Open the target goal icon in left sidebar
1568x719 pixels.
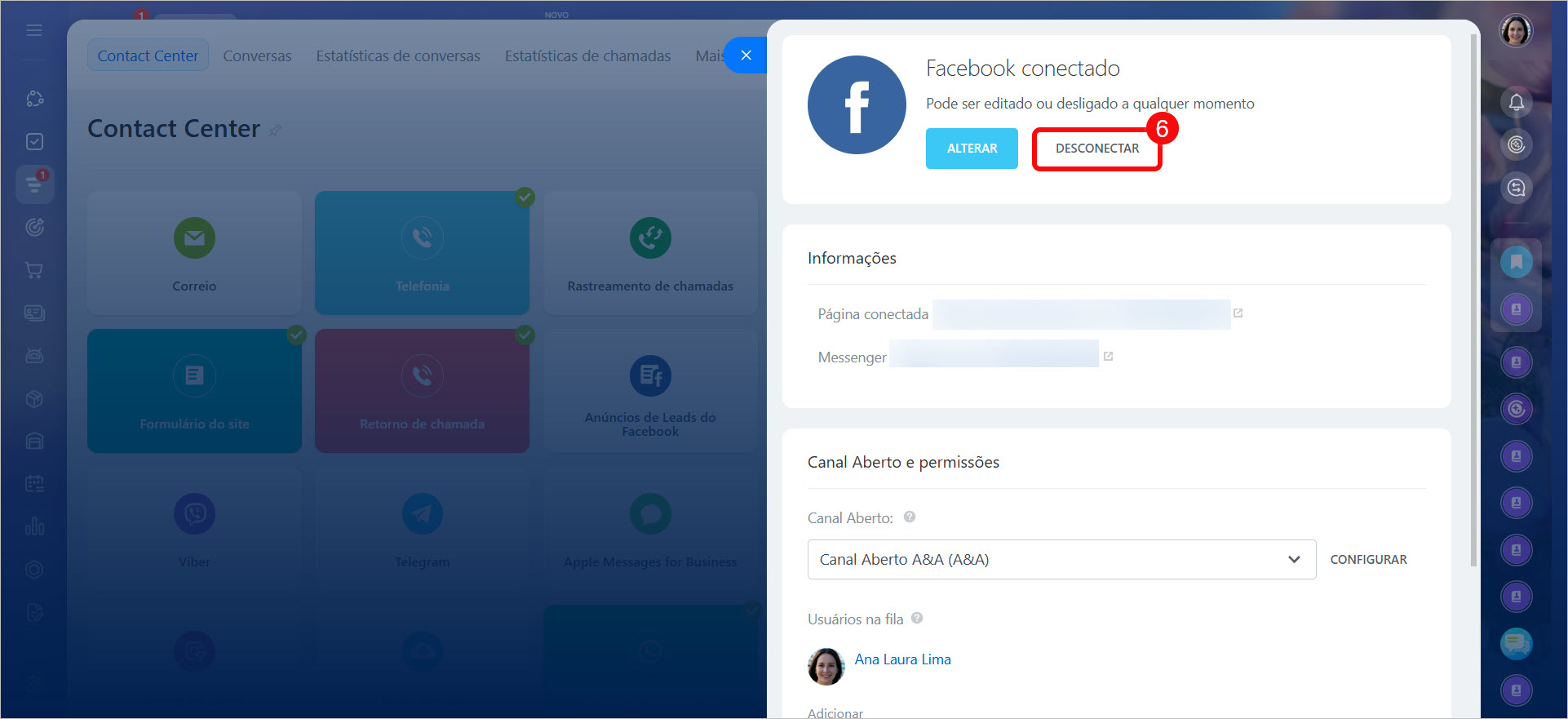click(34, 228)
